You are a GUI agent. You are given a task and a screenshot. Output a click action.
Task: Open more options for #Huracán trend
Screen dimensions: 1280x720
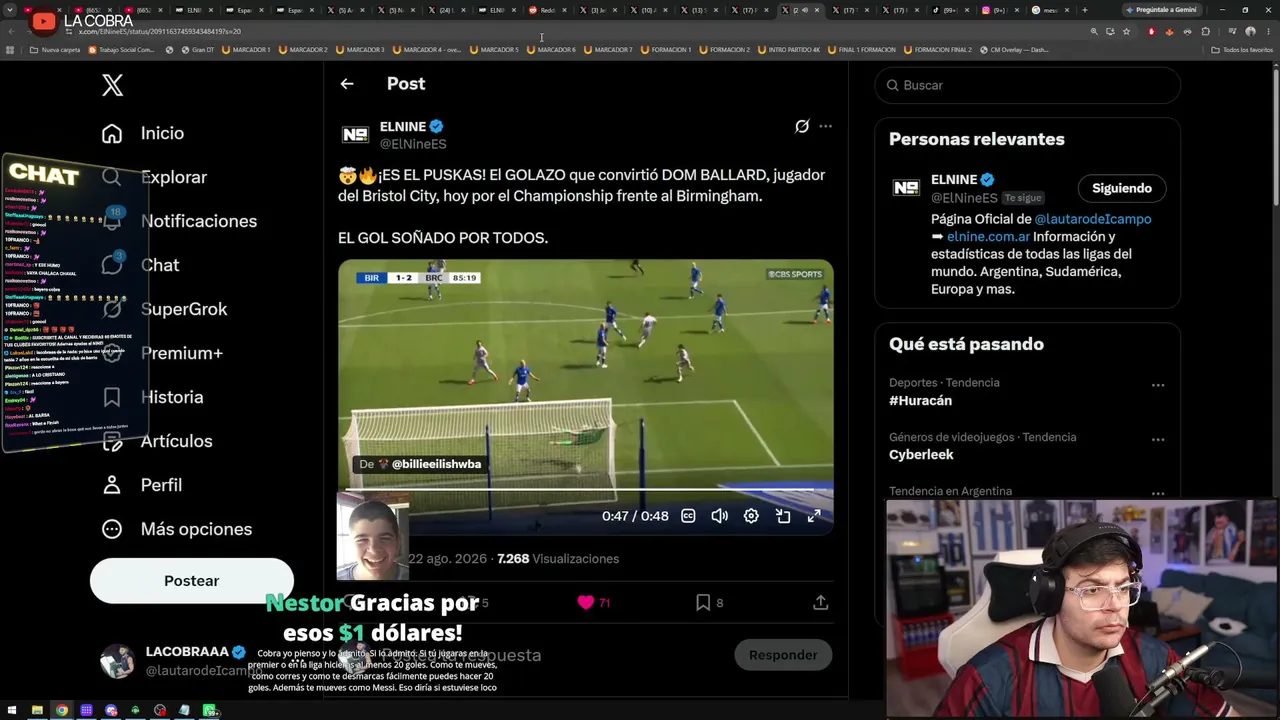pyautogui.click(x=1158, y=385)
